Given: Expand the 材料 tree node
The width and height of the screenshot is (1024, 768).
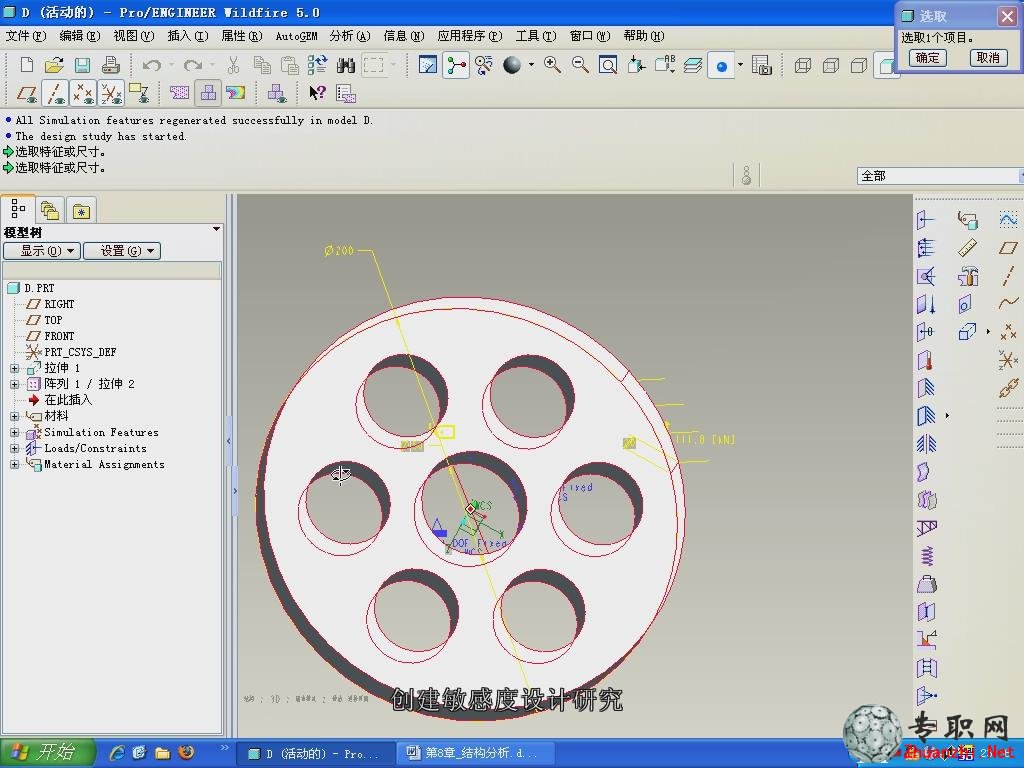Looking at the screenshot, I should tap(15, 416).
